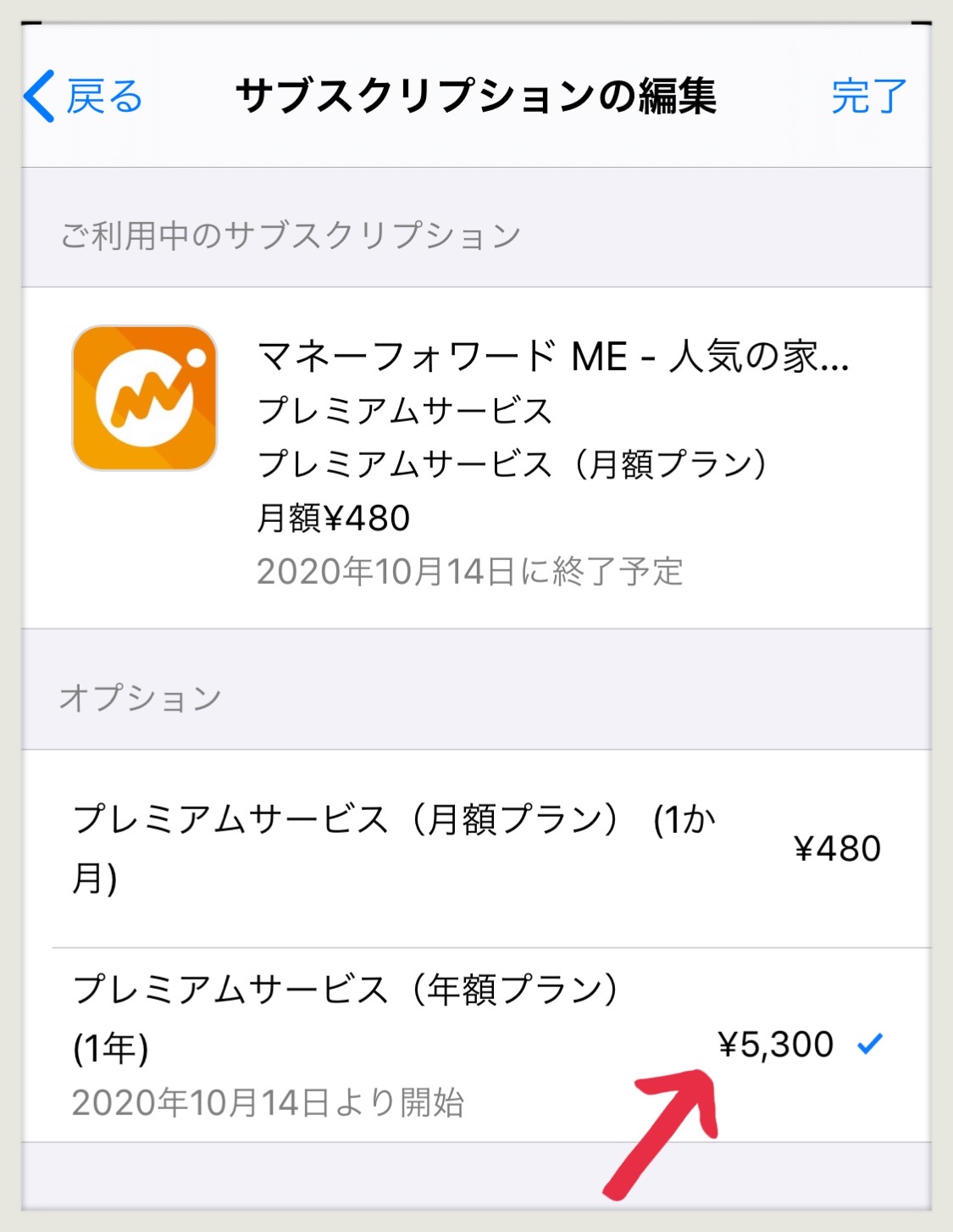Tap the ご利用中のサブスクリプション section header
The width and height of the screenshot is (953, 1232).
pyautogui.click(x=291, y=235)
